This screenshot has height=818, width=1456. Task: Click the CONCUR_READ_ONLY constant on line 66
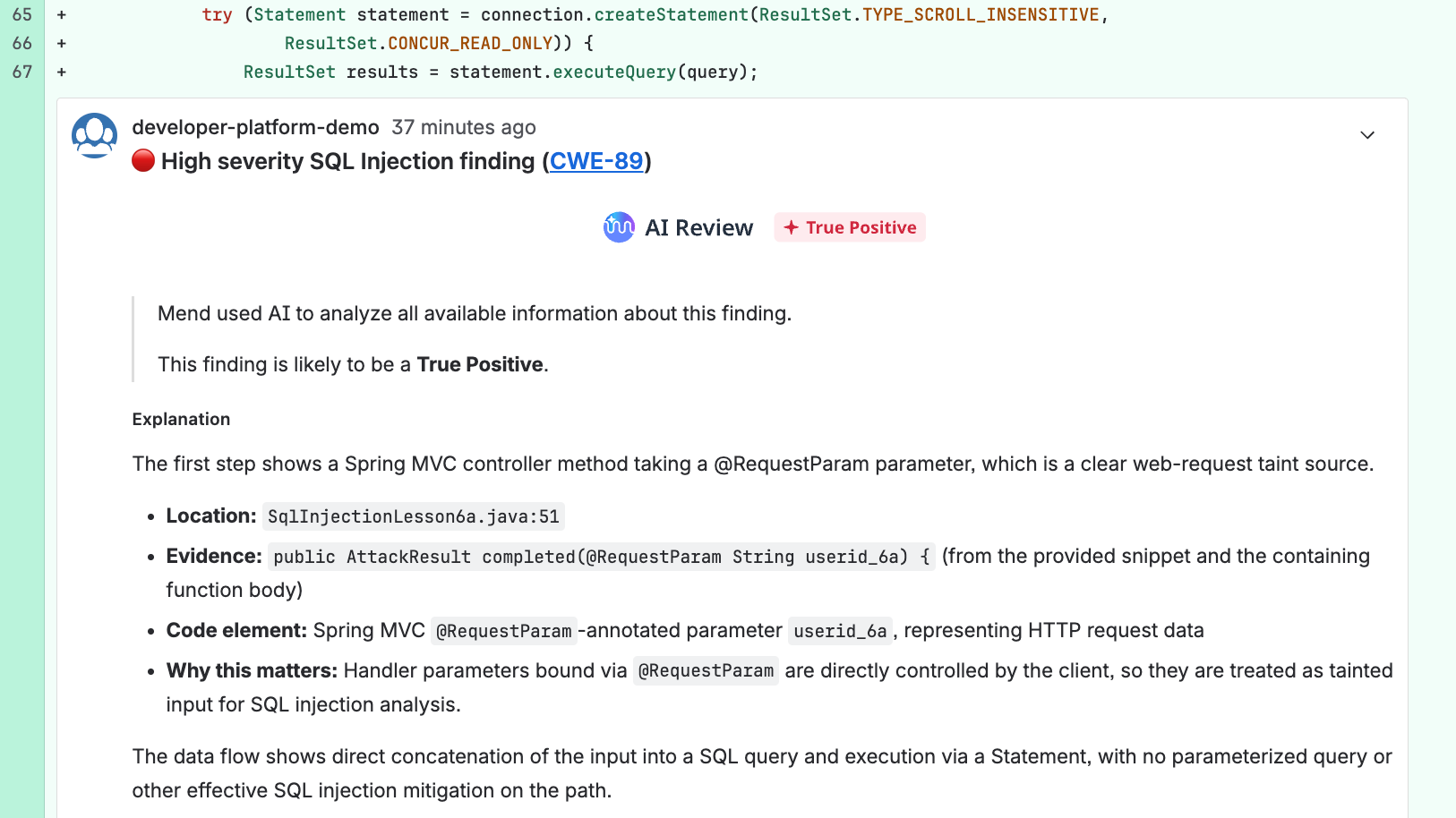coord(470,43)
